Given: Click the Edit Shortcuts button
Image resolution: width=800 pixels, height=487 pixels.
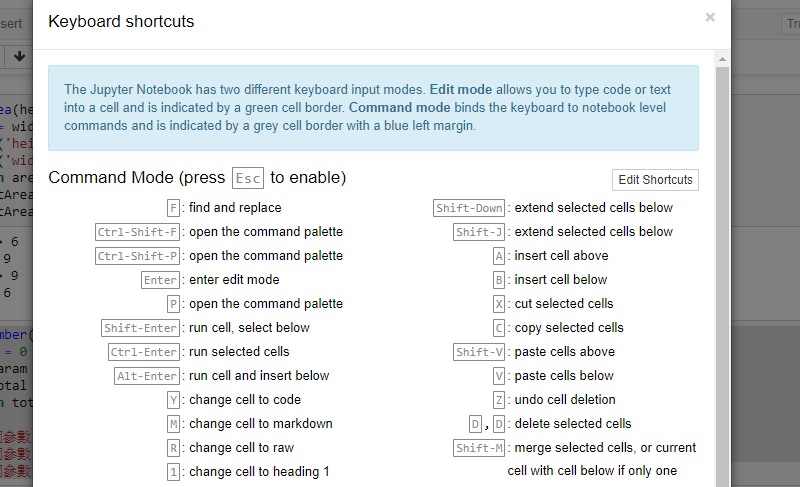Looking at the screenshot, I should (655, 180).
